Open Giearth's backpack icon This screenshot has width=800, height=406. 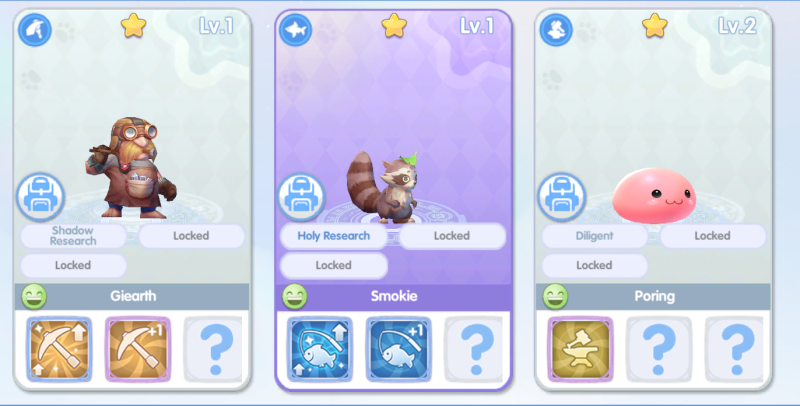(40, 197)
